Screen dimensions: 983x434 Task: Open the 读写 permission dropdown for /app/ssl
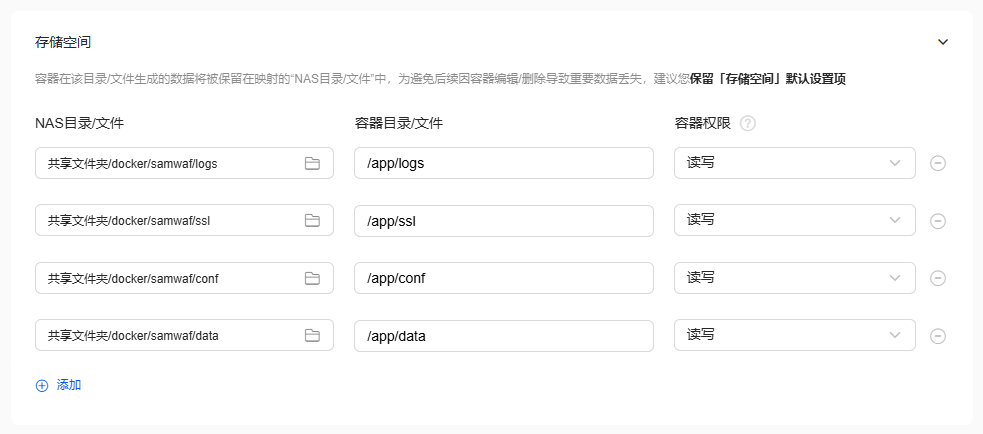pos(795,220)
